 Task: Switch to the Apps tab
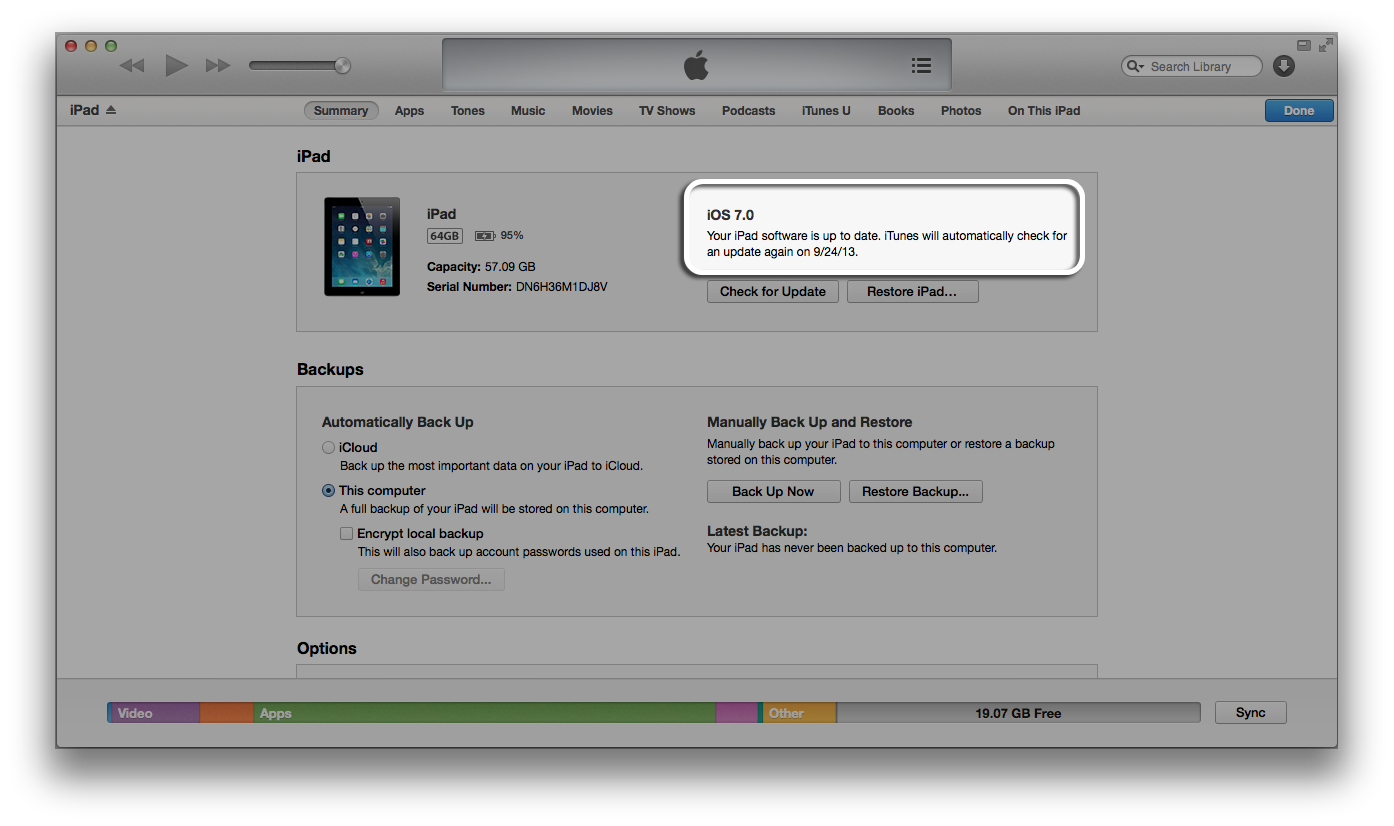tap(409, 110)
